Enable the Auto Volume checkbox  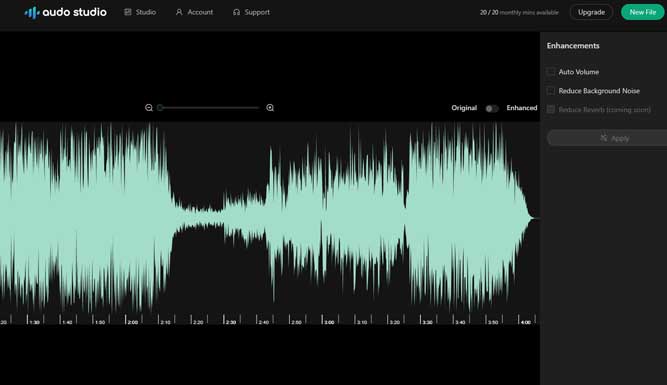551,72
